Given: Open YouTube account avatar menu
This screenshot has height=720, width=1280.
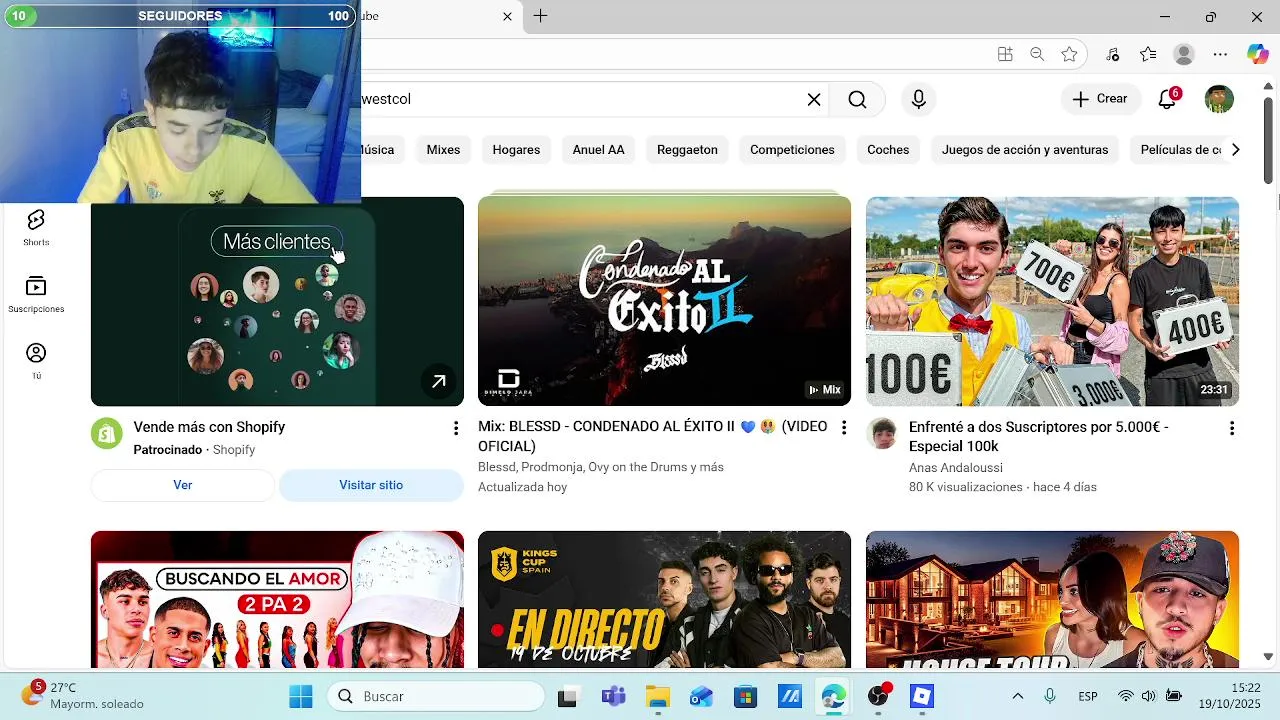Looking at the screenshot, I should [1219, 99].
